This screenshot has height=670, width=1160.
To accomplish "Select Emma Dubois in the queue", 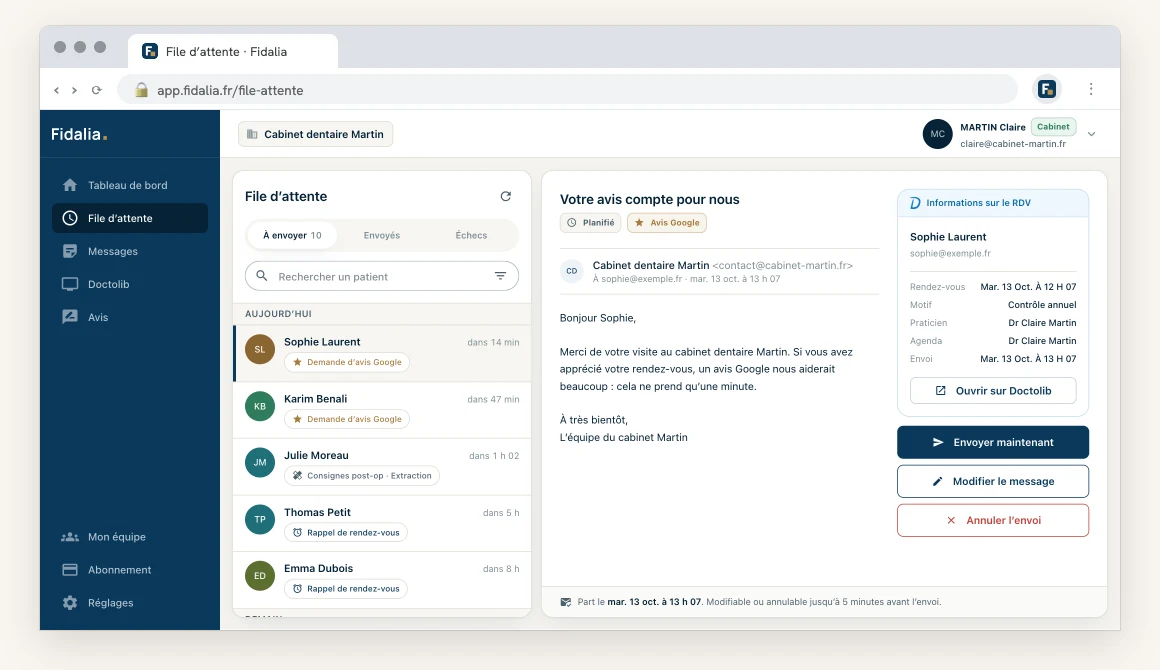I will pyautogui.click(x=382, y=580).
